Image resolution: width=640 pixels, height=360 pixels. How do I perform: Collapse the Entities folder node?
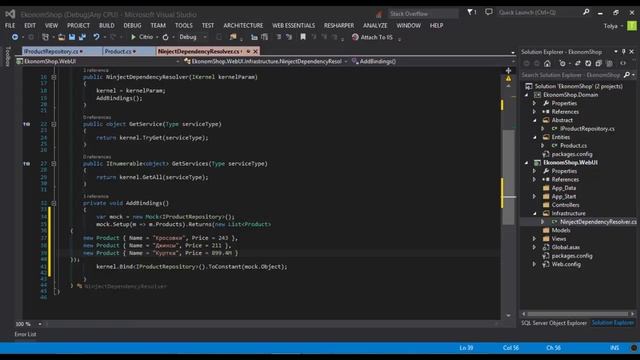coord(535,137)
